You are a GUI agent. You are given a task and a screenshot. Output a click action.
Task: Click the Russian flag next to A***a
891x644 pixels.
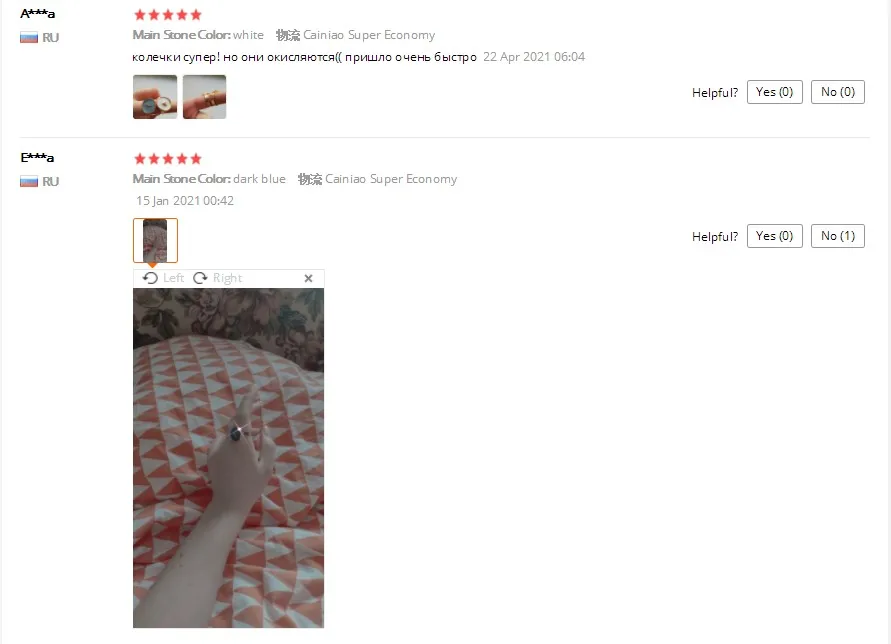click(x=29, y=38)
